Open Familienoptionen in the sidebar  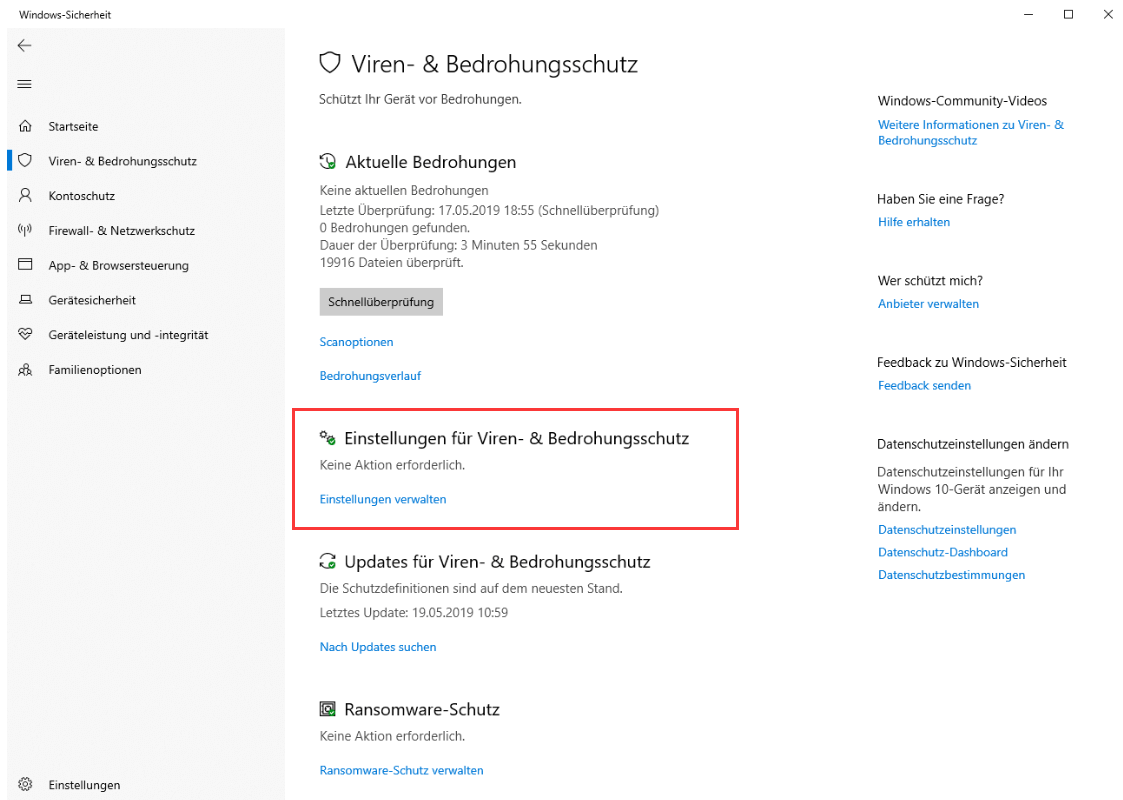92,369
